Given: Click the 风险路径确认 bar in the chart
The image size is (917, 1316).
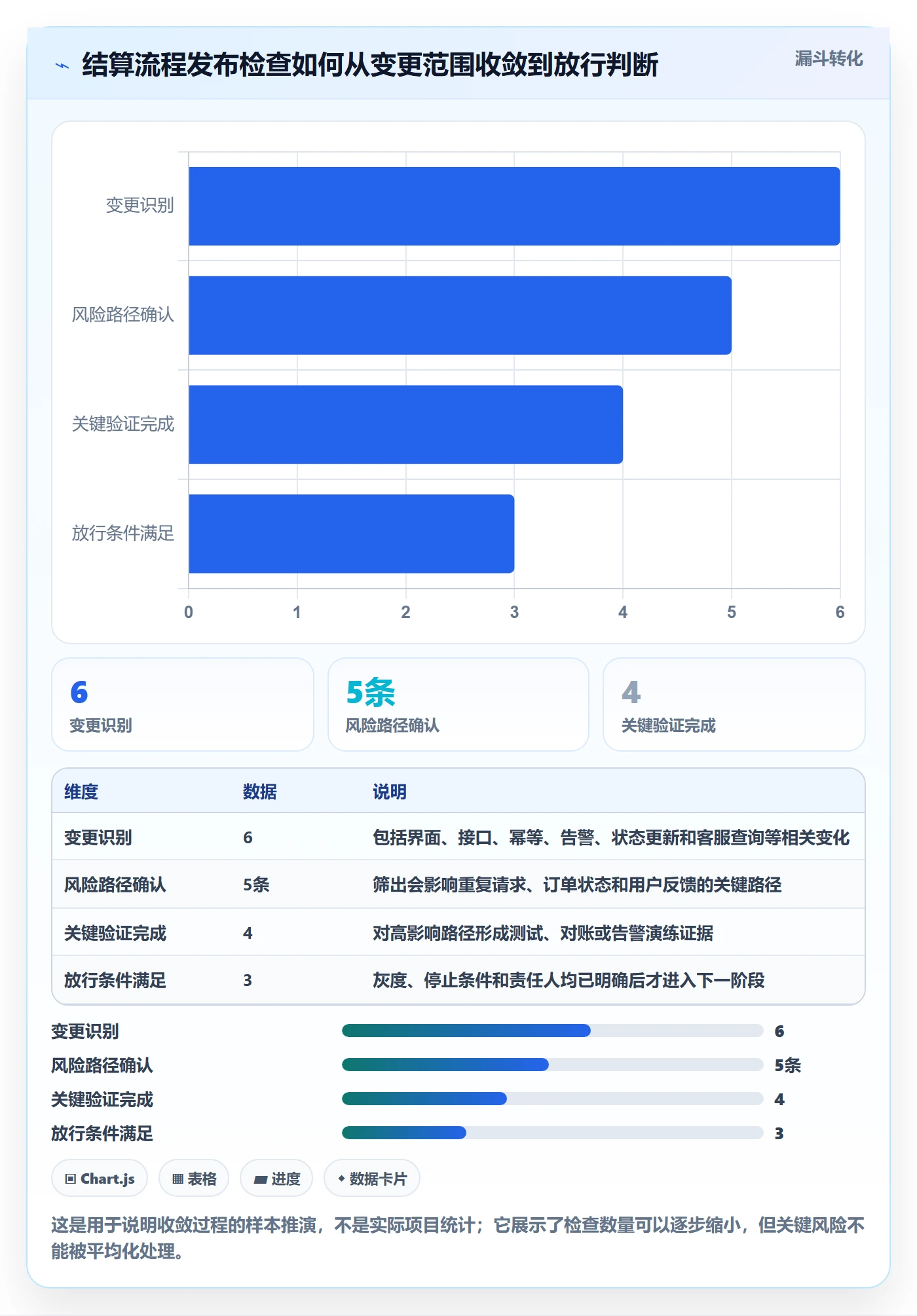Looking at the screenshot, I should point(460,316).
